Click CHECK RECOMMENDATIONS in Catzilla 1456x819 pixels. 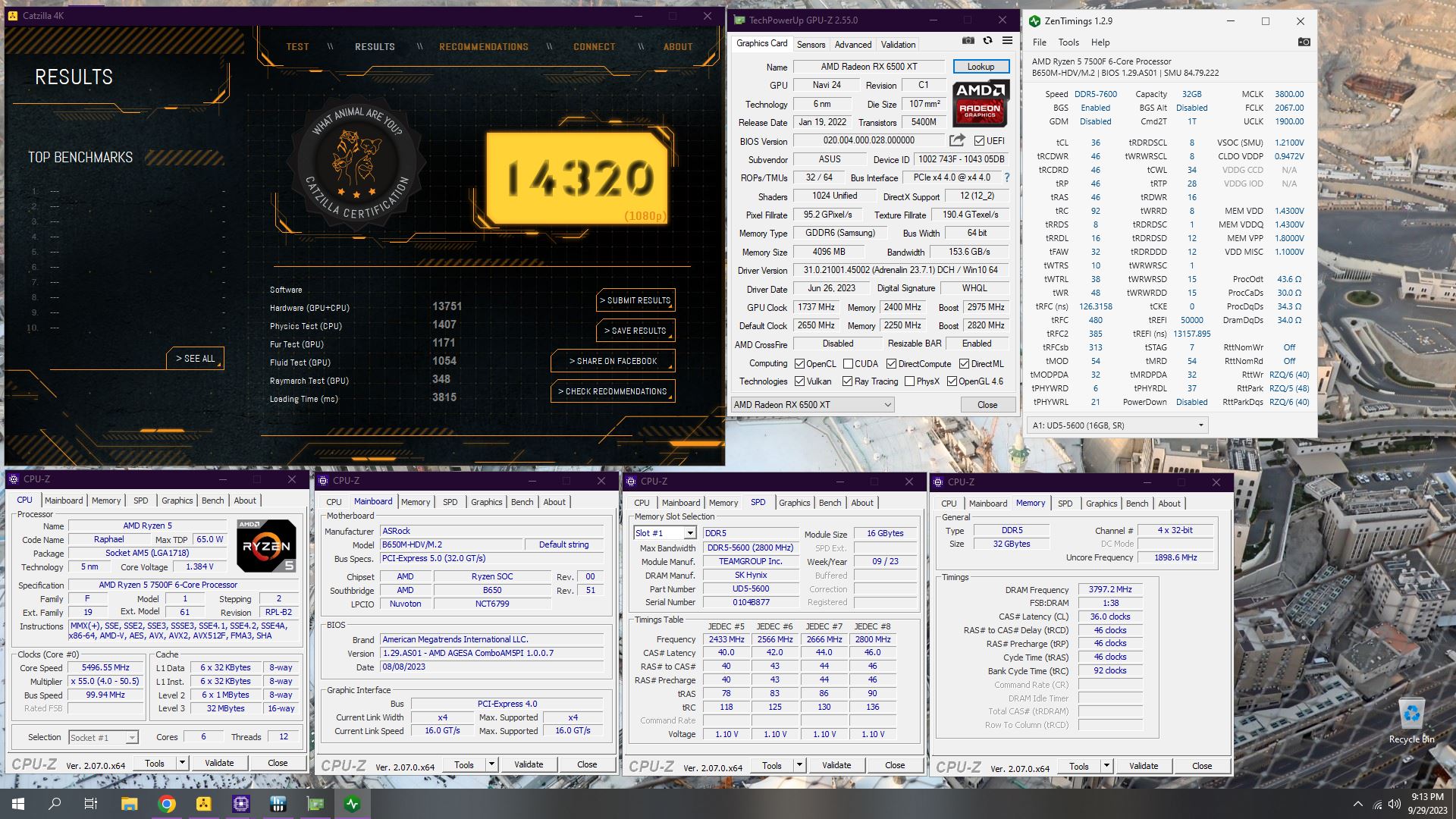[613, 391]
